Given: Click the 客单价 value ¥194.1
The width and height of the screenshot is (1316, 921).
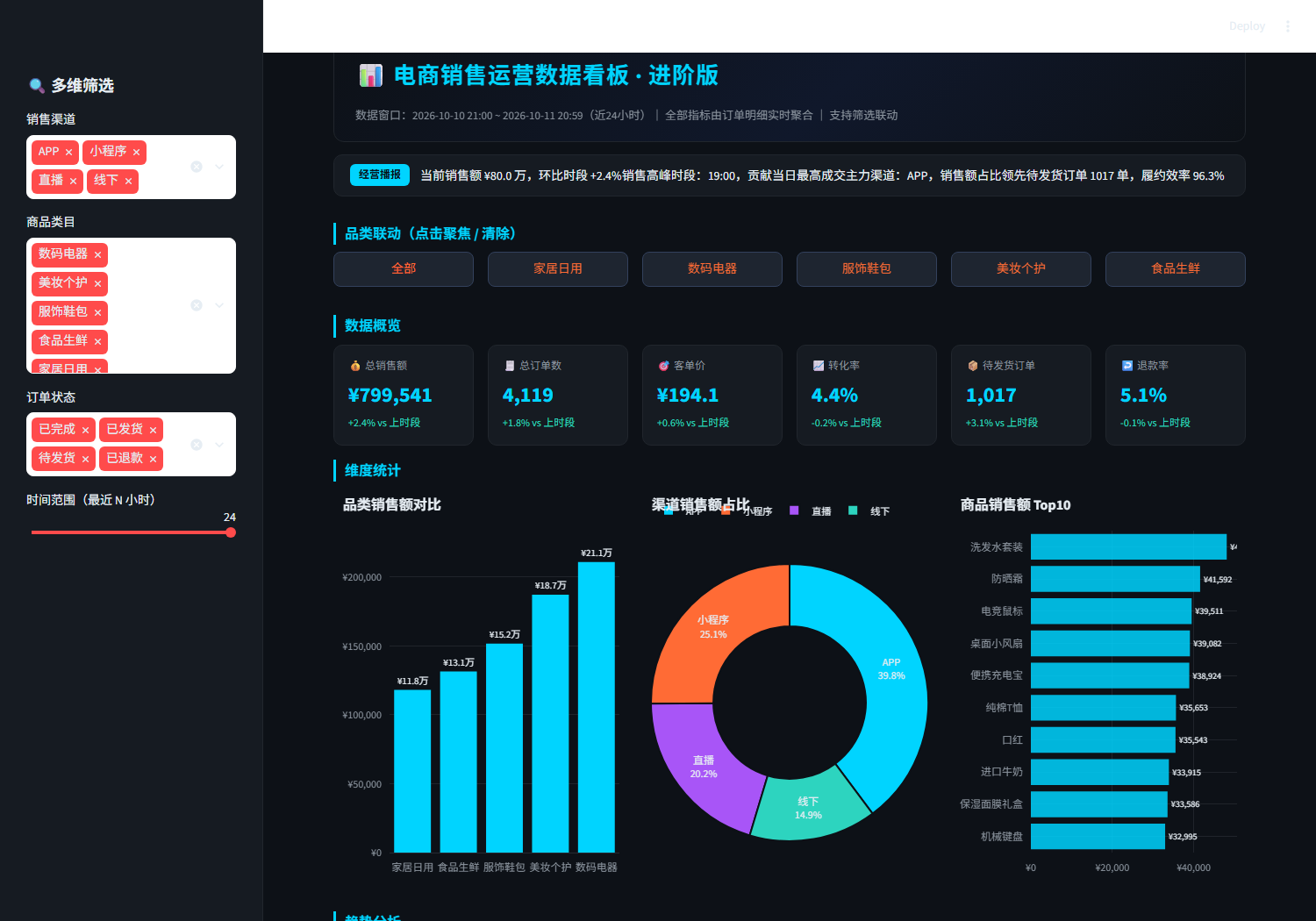Looking at the screenshot, I should [x=688, y=396].
